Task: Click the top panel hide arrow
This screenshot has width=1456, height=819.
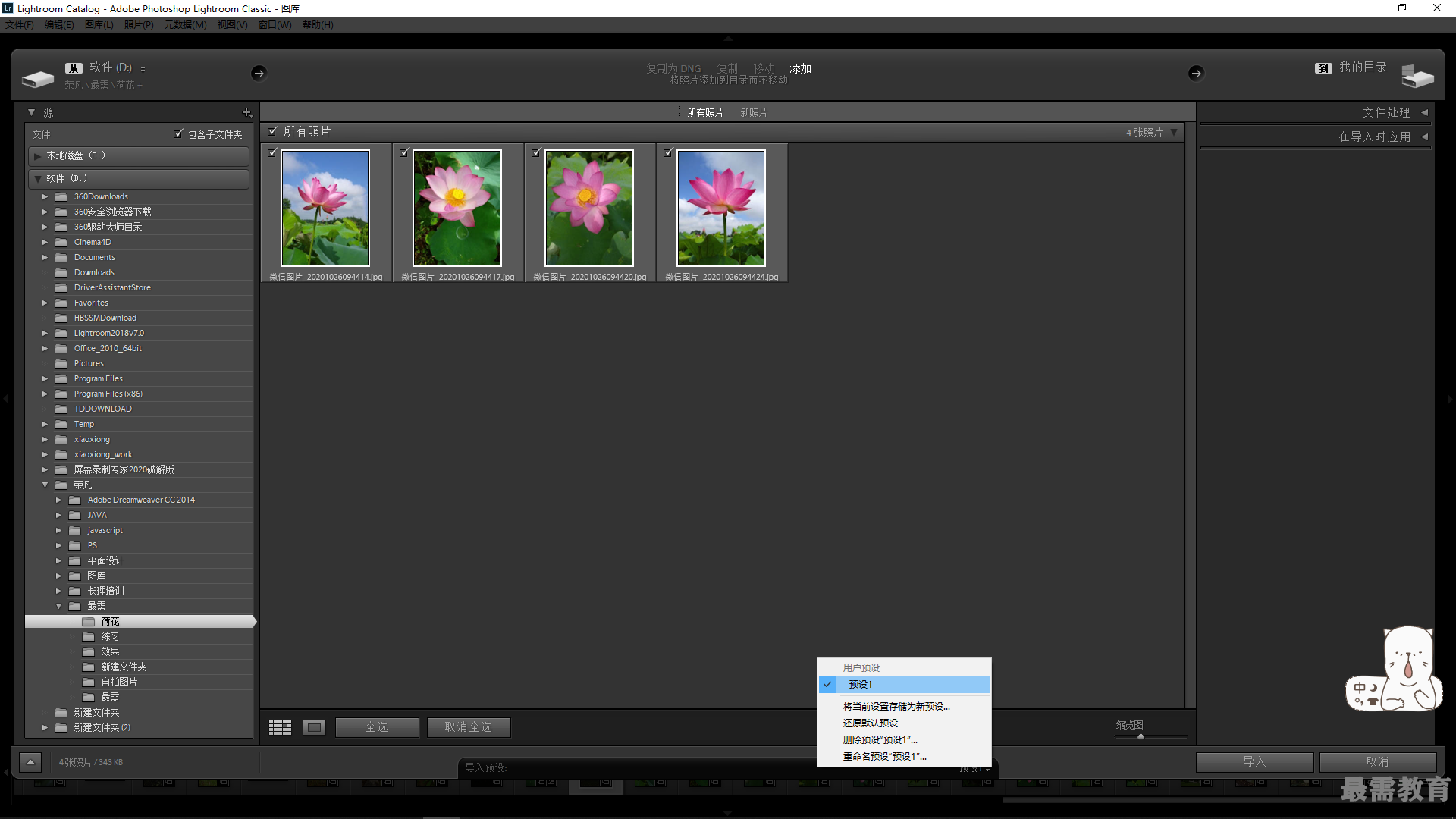Action: [x=728, y=38]
